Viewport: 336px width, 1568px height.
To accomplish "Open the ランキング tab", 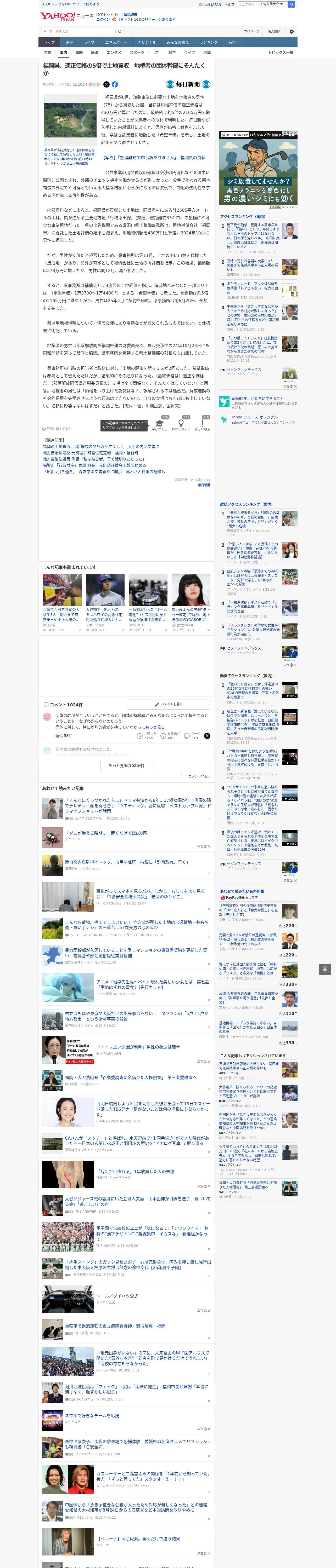I will (x=209, y=42).
